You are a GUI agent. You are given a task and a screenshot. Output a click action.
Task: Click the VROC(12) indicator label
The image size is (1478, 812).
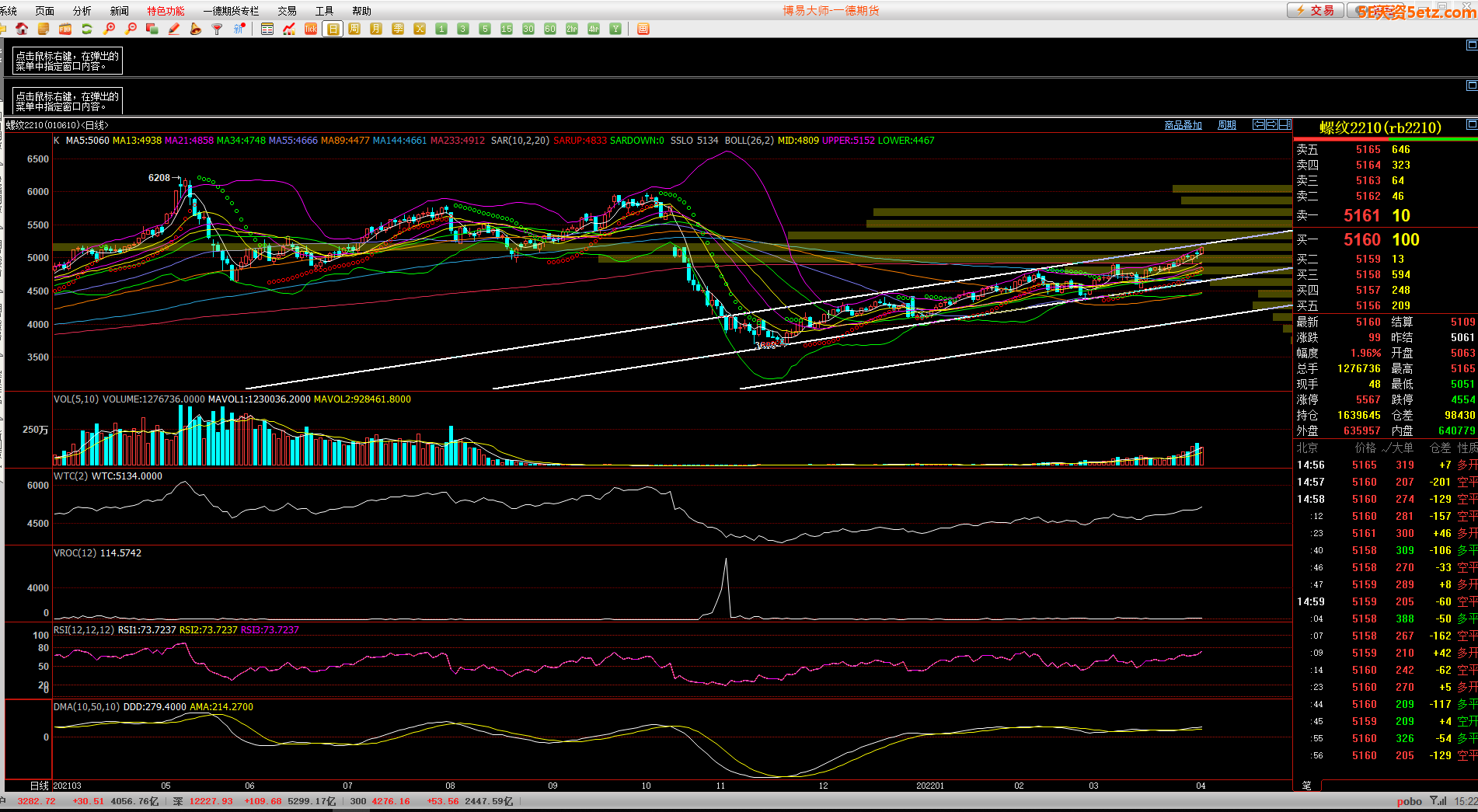[75, 553]
